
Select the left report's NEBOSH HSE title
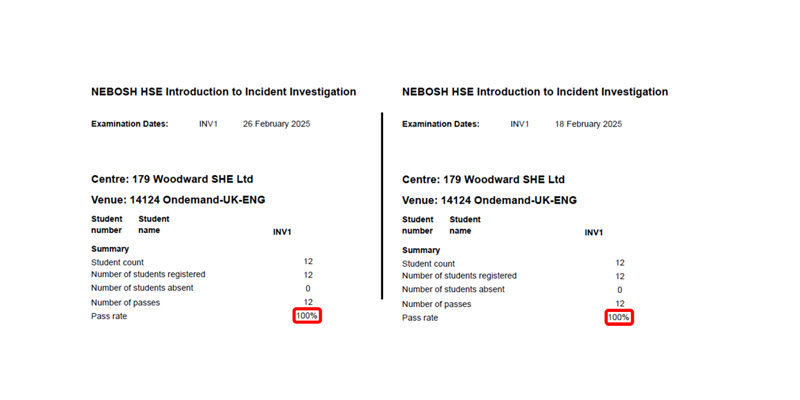[x=223, y=92]
